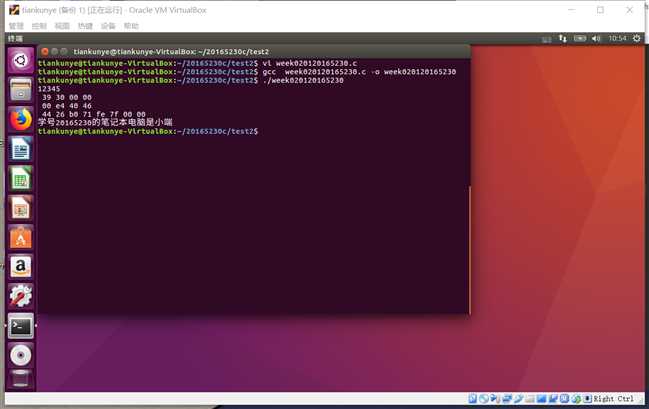The height and width of the screenshot is (409, 649).
Task: Click the vi week020120165230.c command line
Action: click(x=197, y=63)
